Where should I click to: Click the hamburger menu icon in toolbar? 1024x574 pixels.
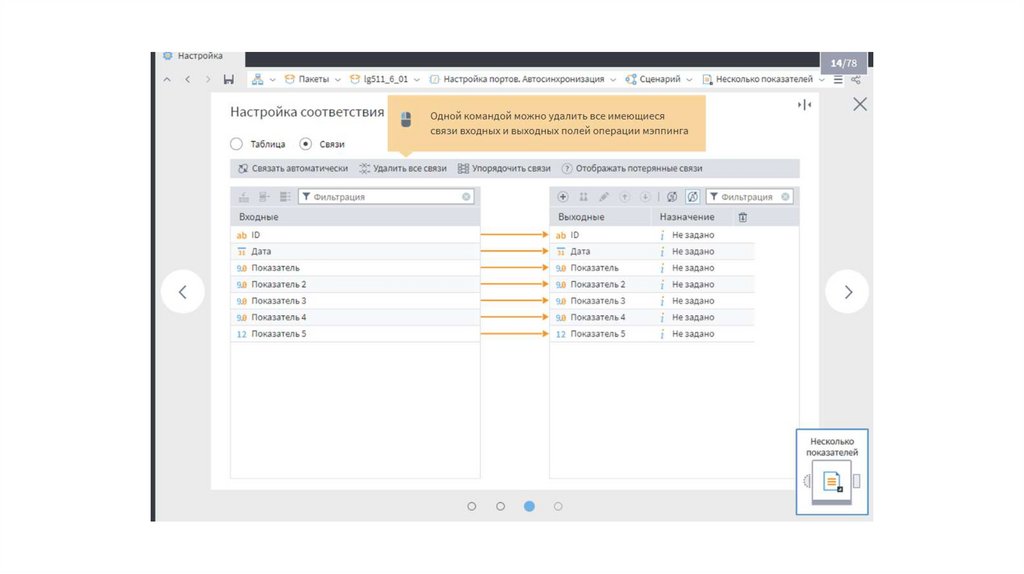click(x=838, y=79)
